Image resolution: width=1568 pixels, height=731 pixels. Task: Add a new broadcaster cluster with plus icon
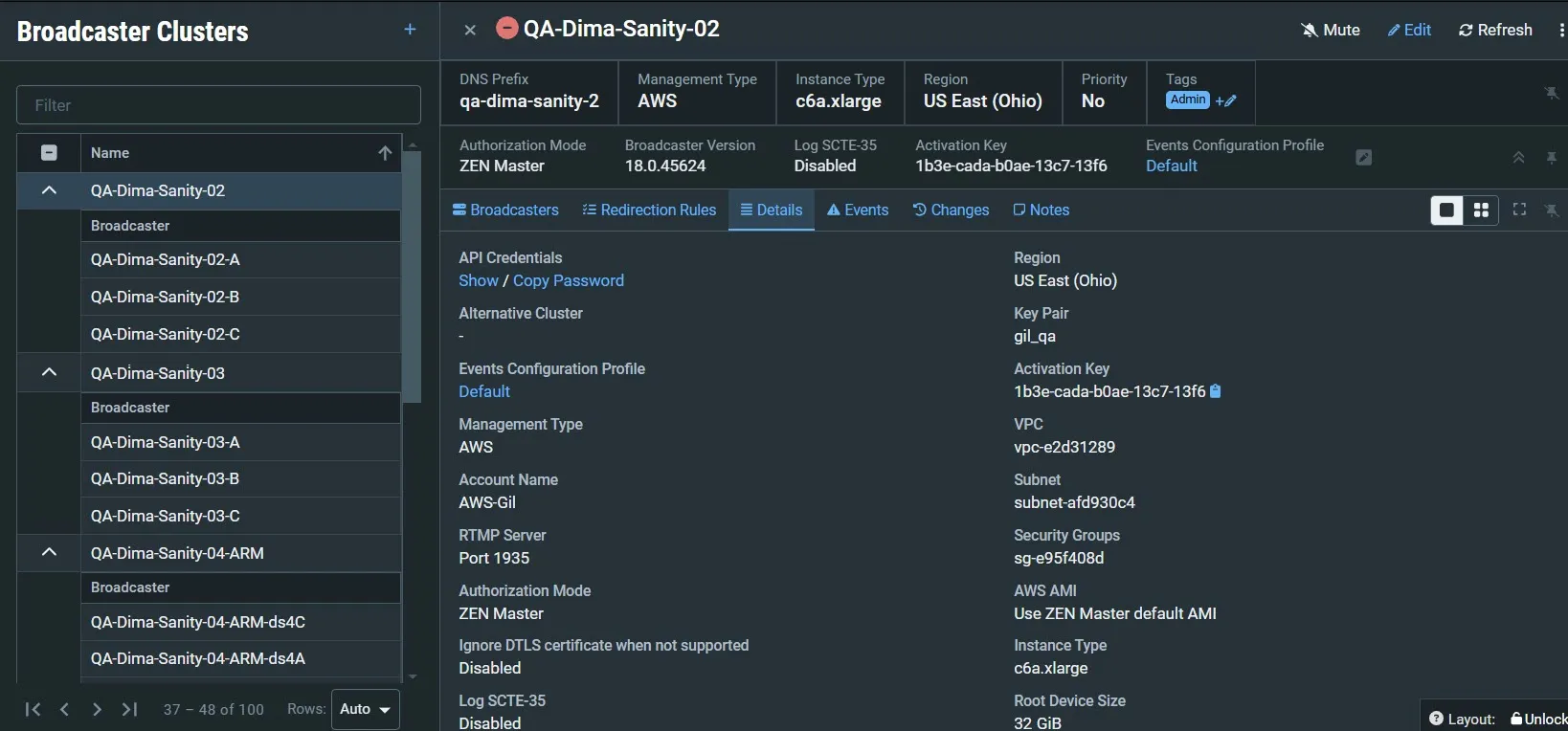(x=410, y=30)
